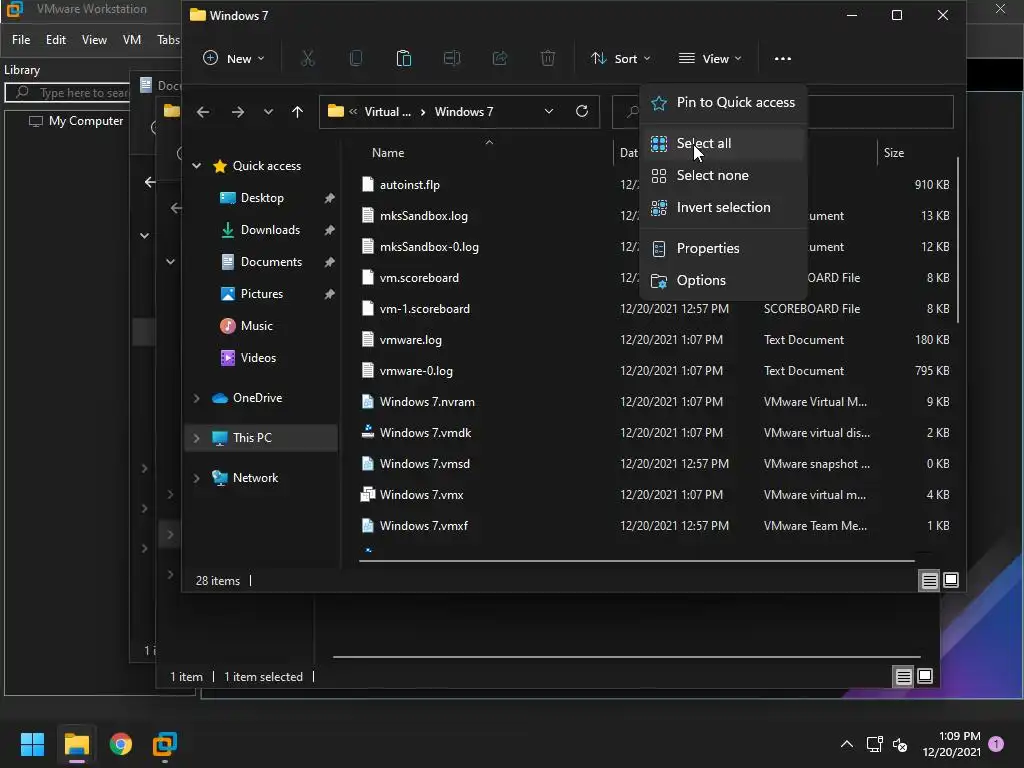Screen dimensions: 1024x768
Task: Open the network tray icon
Action: coord(874,744)
